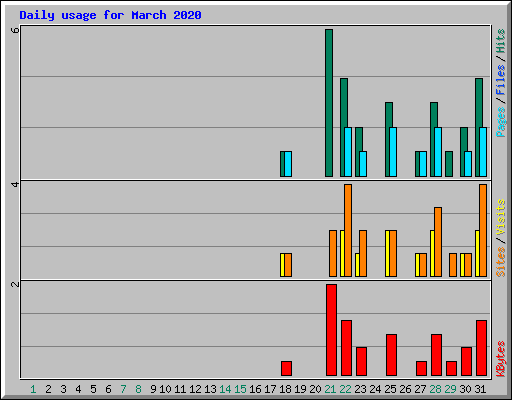Click day label '17' on the x-axis

coord(270,389)
